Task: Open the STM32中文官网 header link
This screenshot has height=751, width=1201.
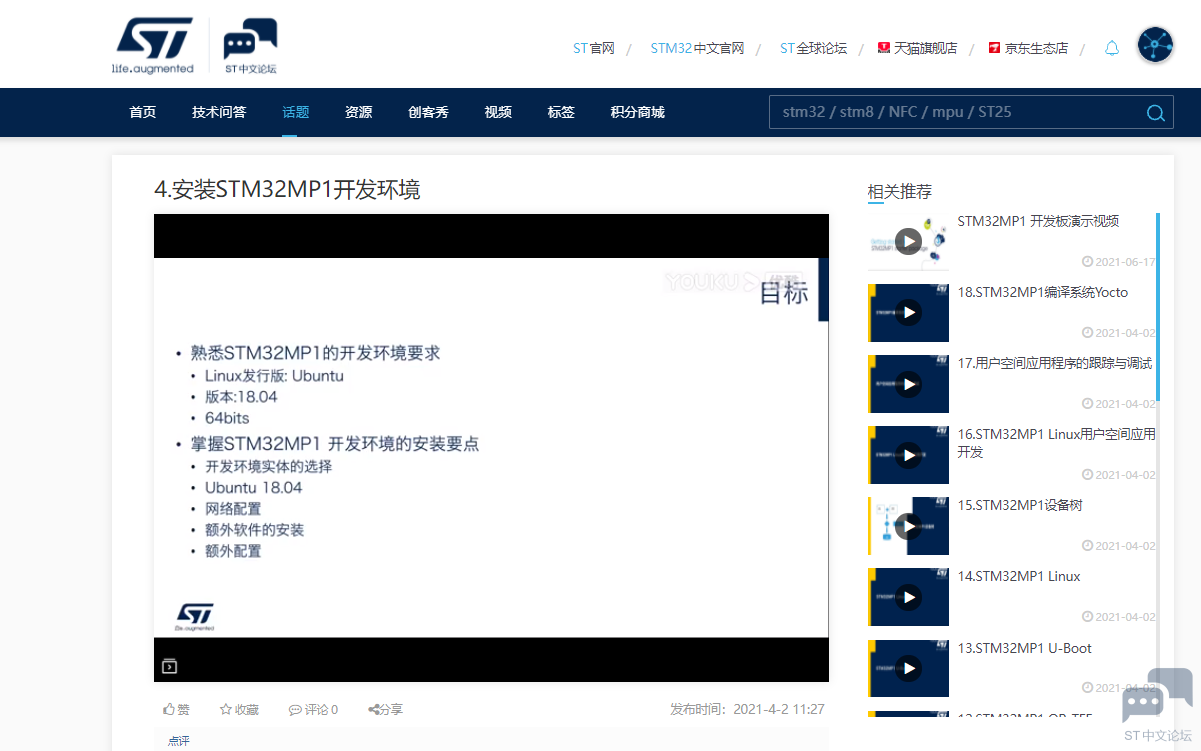Action: pyautogui.click(x=697, y=48)
